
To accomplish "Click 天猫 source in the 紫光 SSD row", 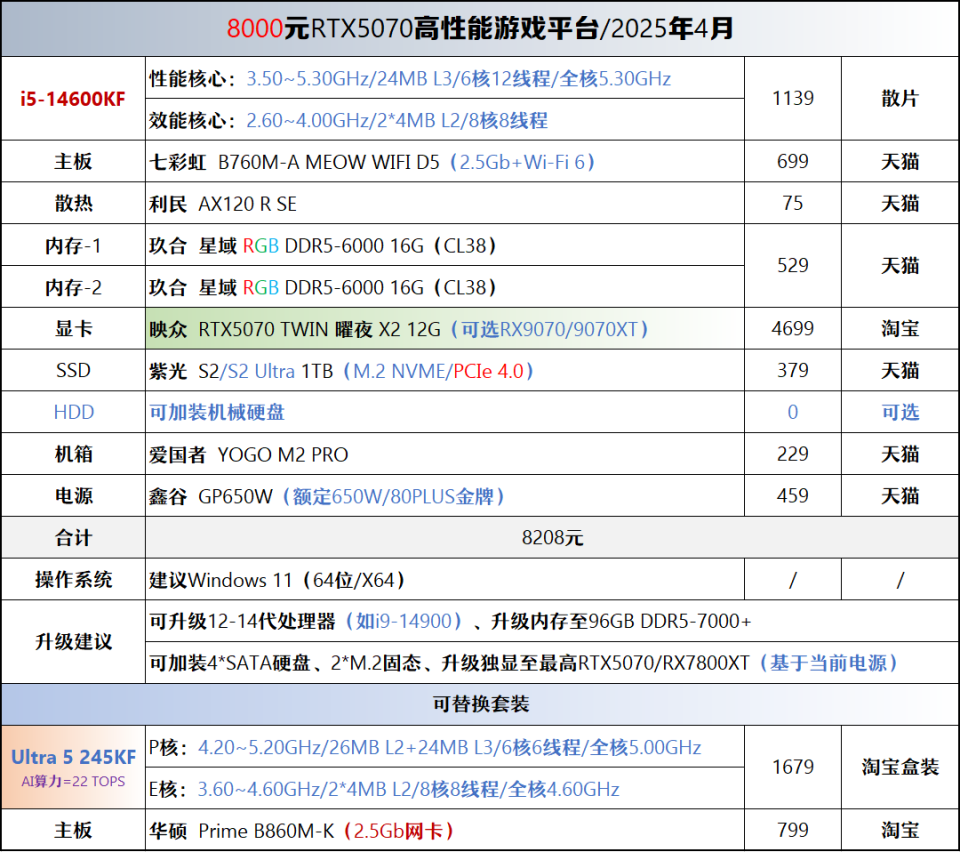I will click(x=900, y=370).
